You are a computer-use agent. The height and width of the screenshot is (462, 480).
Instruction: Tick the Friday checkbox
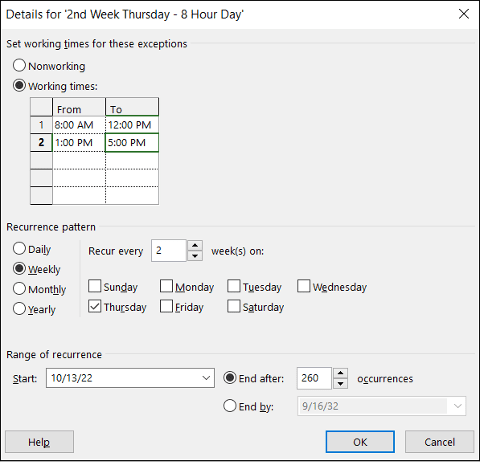[166, 306]
